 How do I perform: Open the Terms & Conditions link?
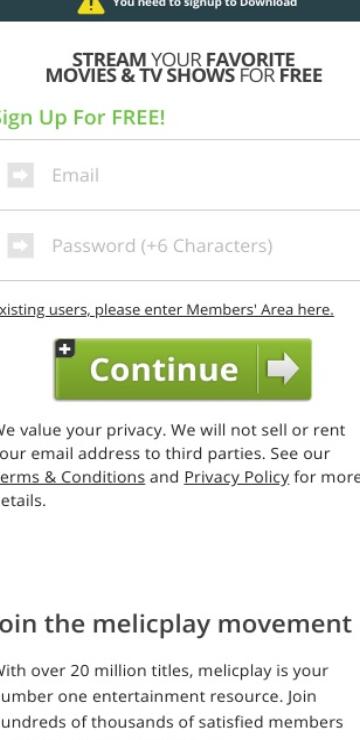(72, 477)
